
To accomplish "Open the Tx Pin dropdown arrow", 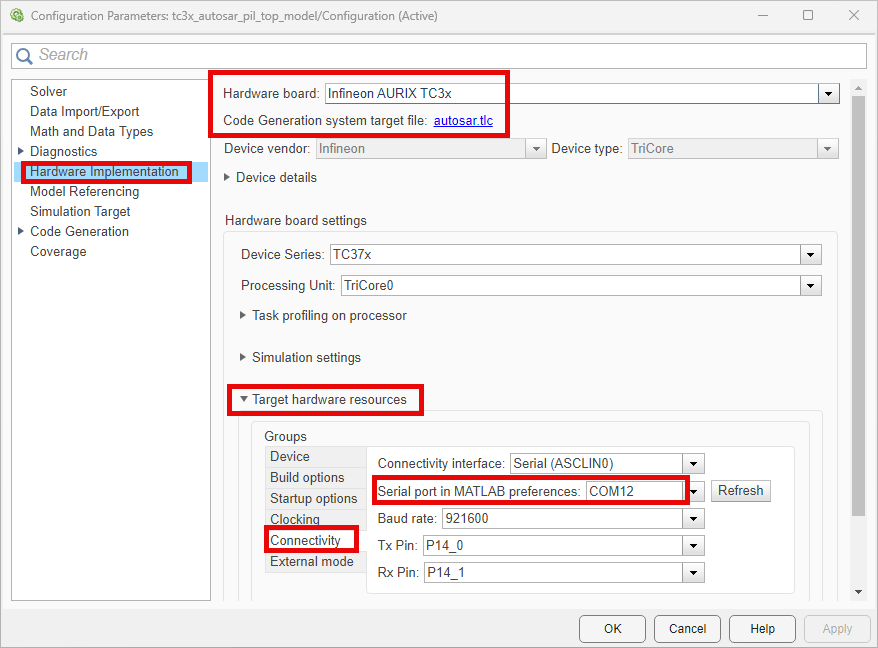I will point(693,546).
